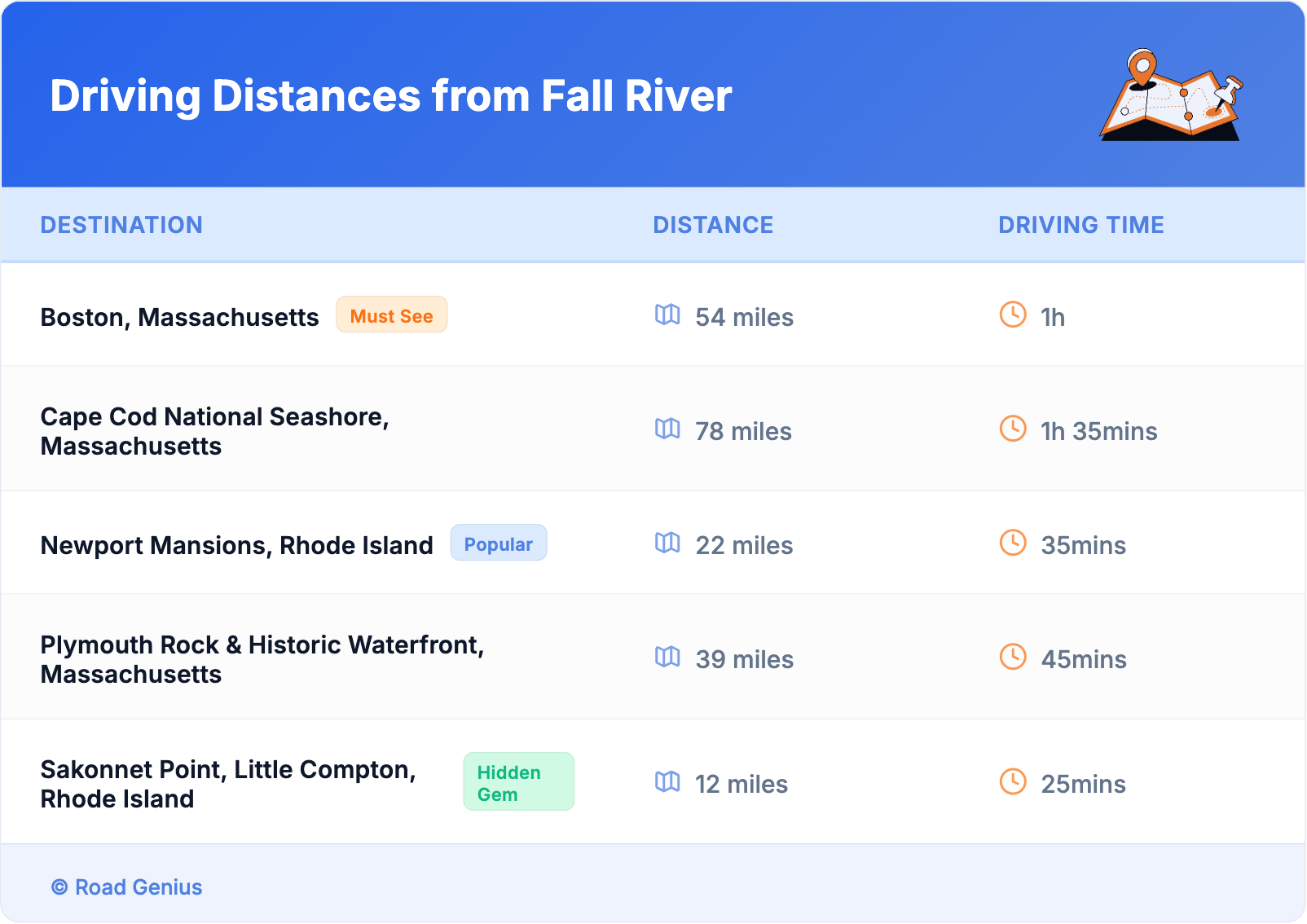1307x924 pixels.
Task: Click the Must See badge
Action: [392, 315]
